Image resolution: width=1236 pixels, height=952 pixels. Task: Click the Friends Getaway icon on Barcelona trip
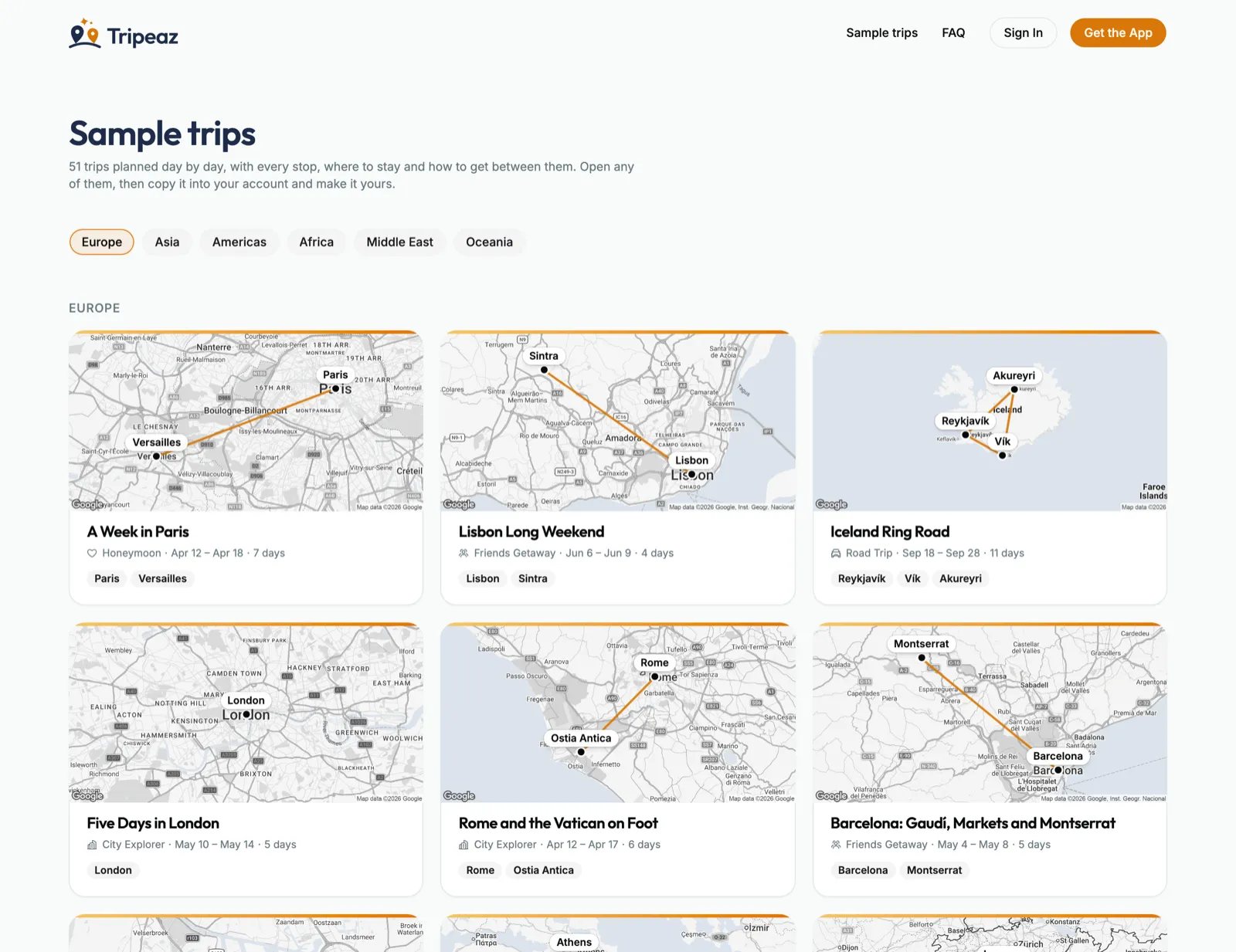tap(836, 845)
